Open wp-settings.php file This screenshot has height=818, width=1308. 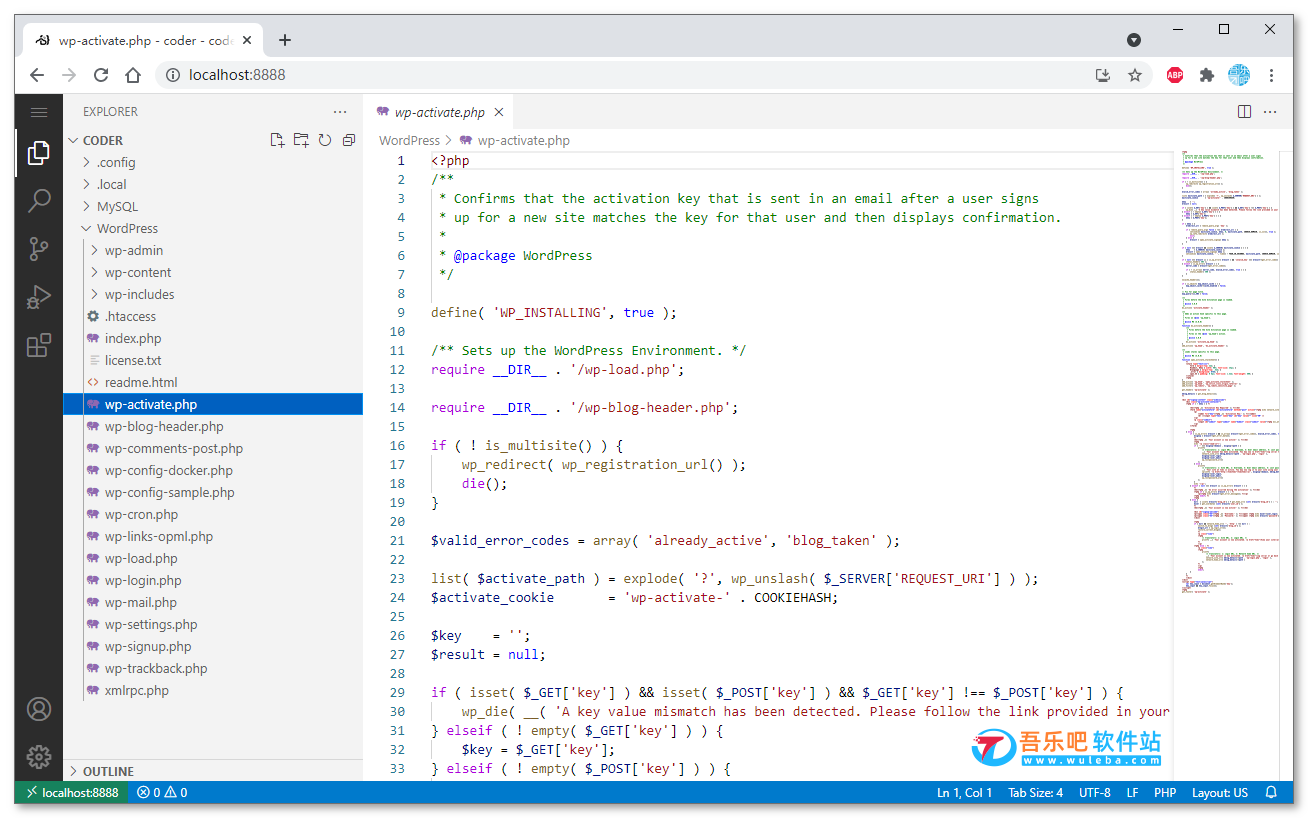tap(213, 624)
